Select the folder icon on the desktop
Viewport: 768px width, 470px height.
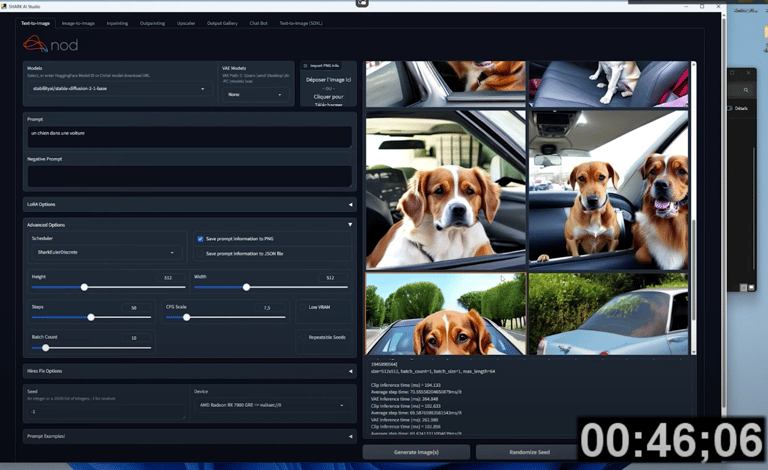click(766, 34)
